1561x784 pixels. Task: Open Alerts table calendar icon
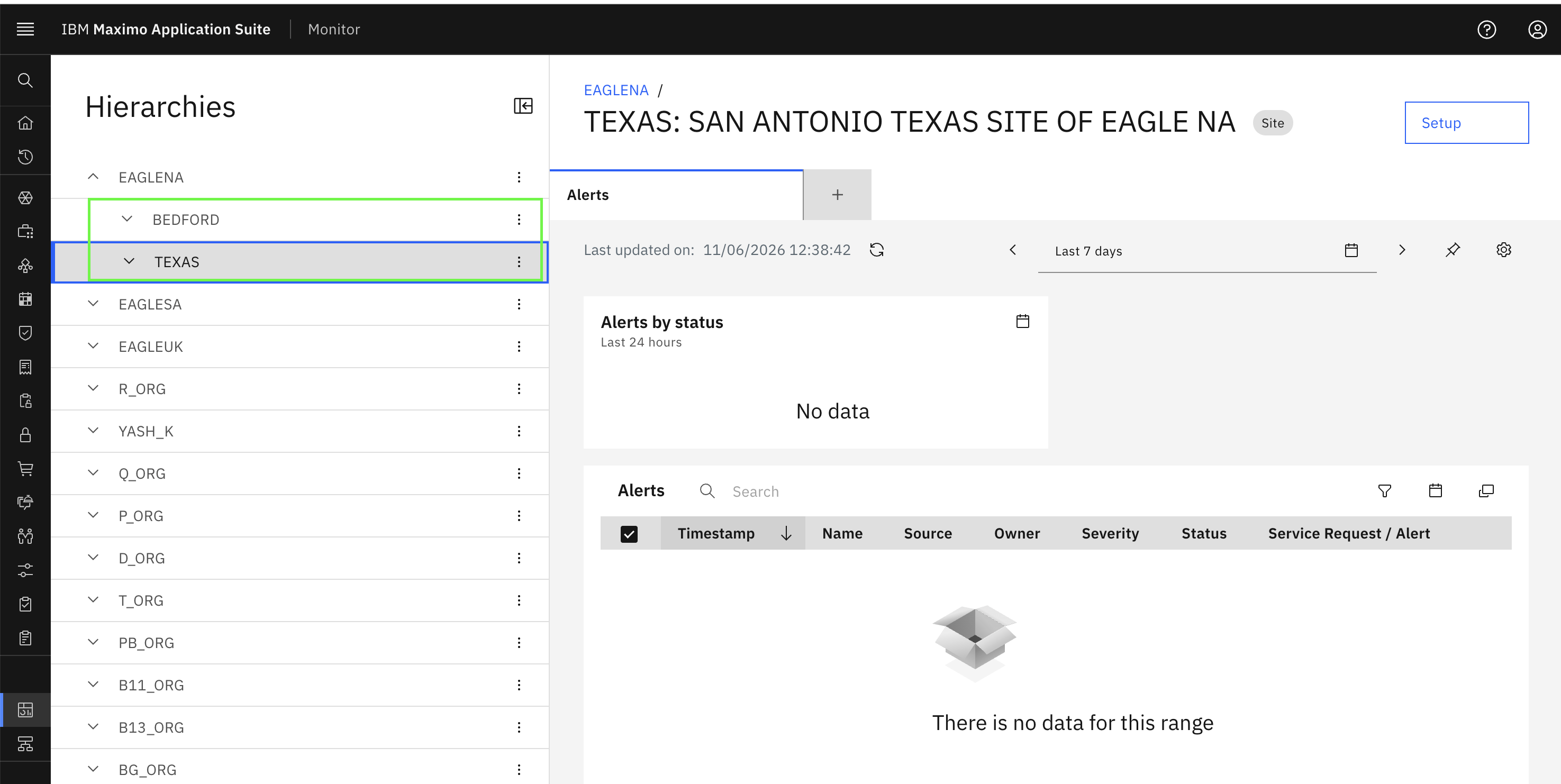point(1436,491)
